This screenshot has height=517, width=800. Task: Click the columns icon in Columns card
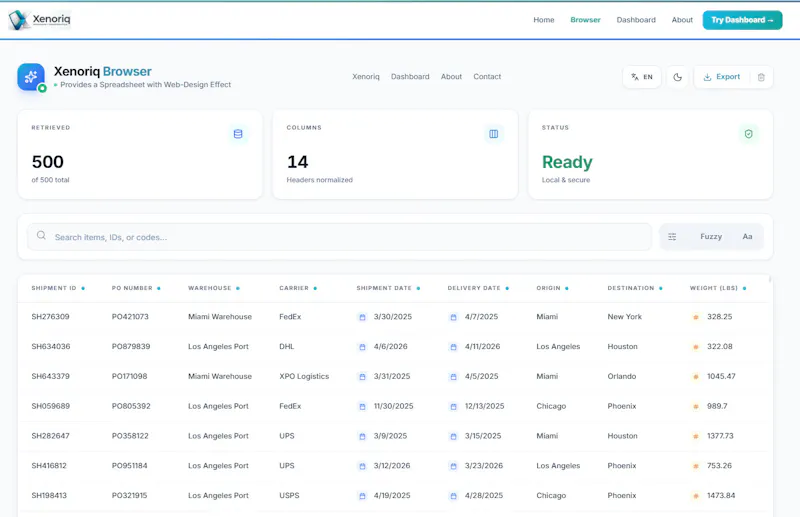pos(493,134)
